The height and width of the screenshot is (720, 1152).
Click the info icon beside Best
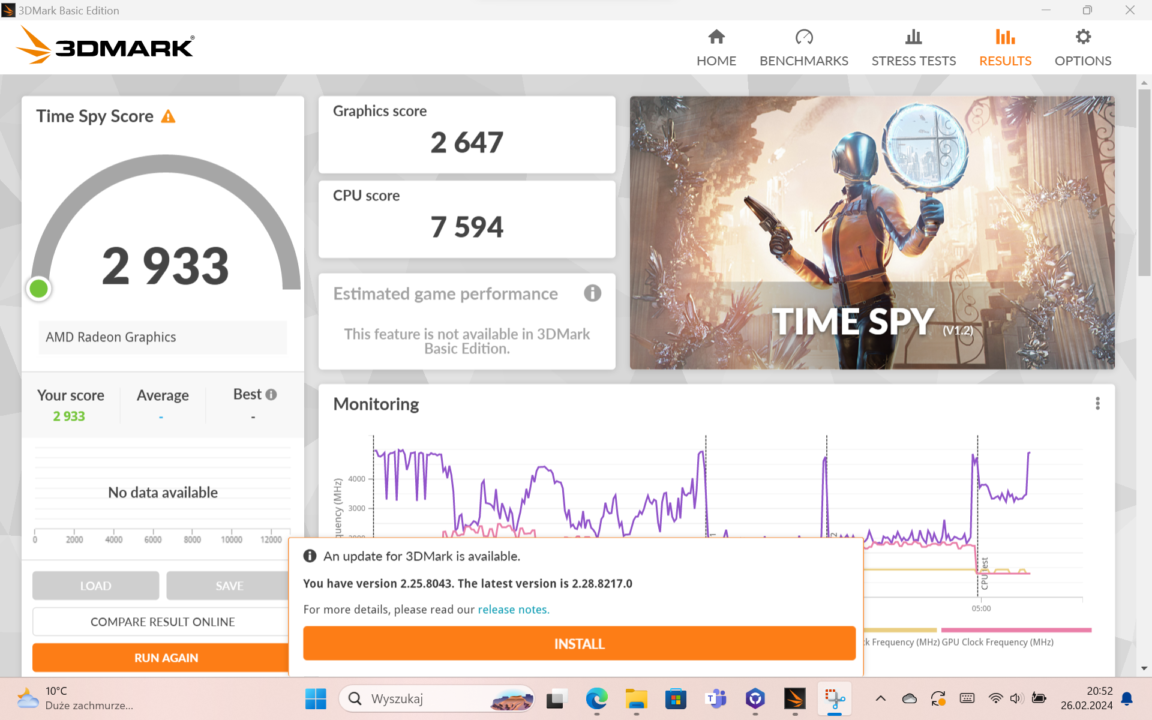pos(271,395)
